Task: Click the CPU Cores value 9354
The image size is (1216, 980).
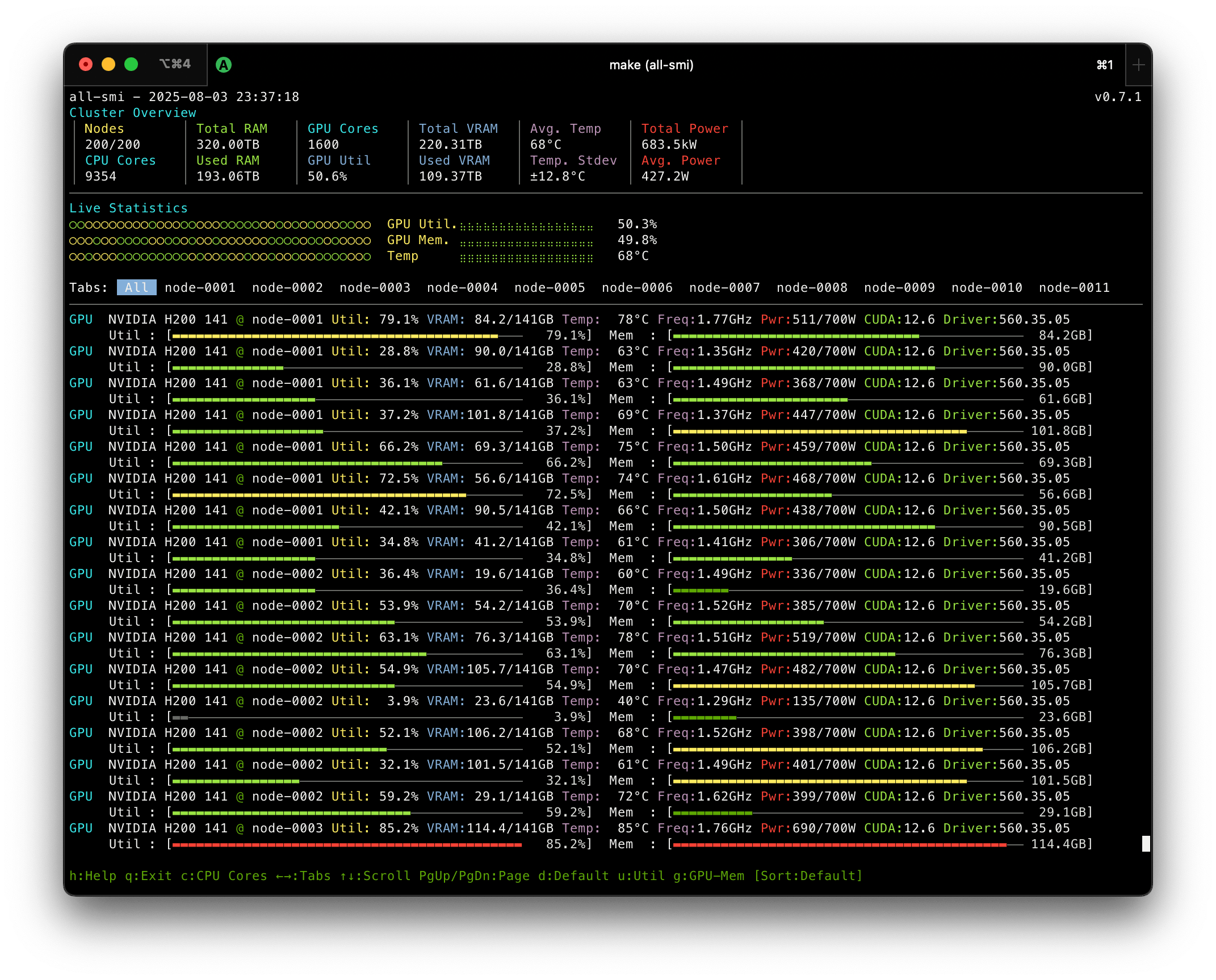Action: [x=101, y=176]
